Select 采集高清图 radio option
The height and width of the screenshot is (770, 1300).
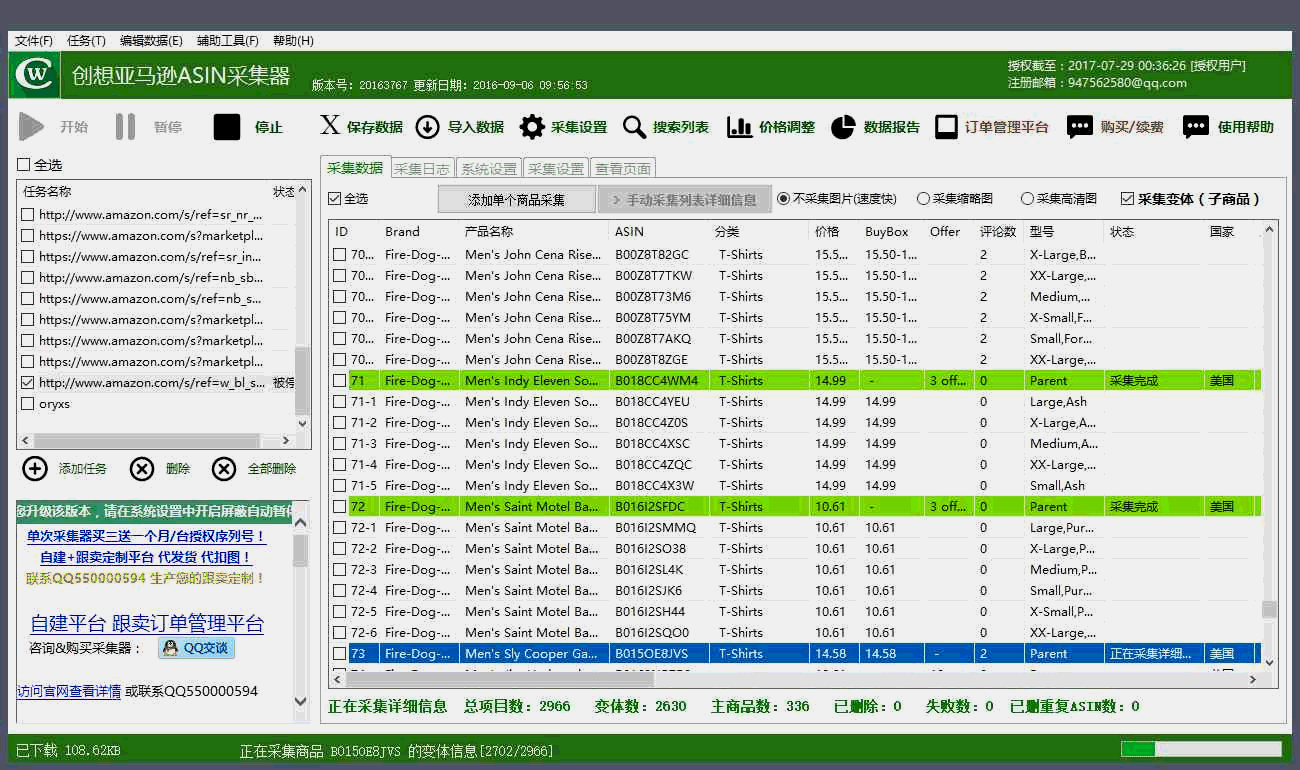[x=1027, y=199]
